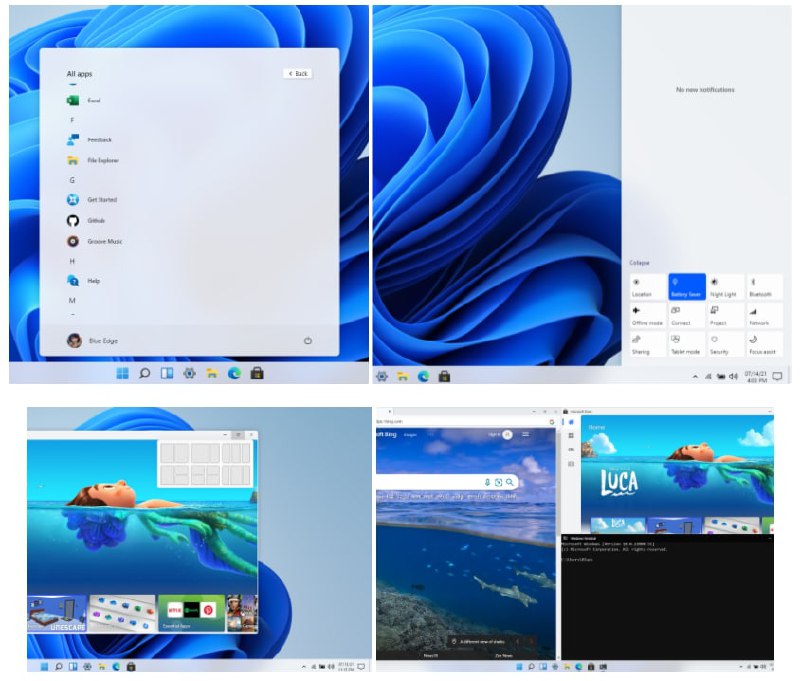The width and height of the screenshot is (800, 681).
Task: Click the power icon in the Start menu
Action: click(308, 340)
